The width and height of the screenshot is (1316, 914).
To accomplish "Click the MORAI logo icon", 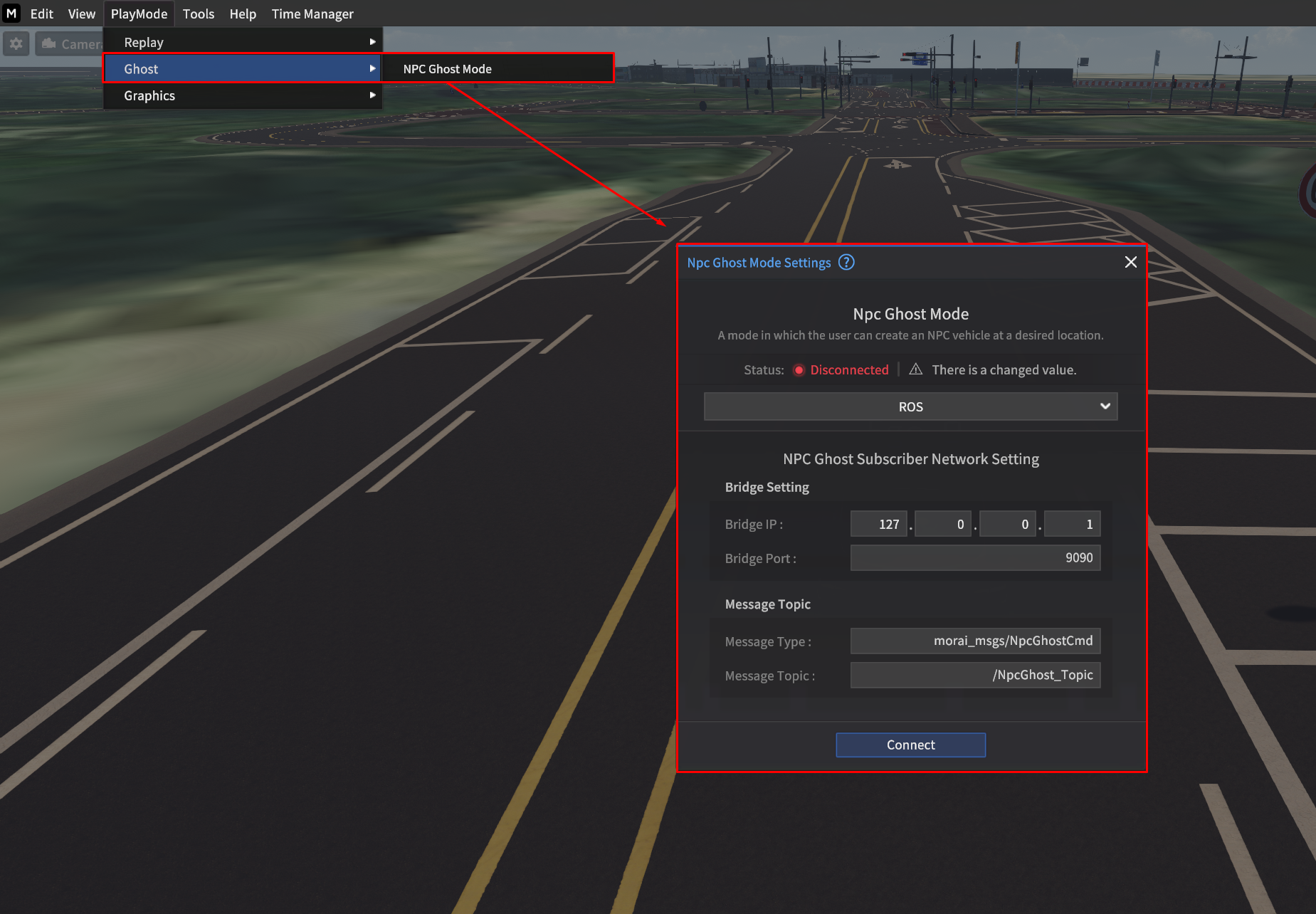I will point(11,14).
